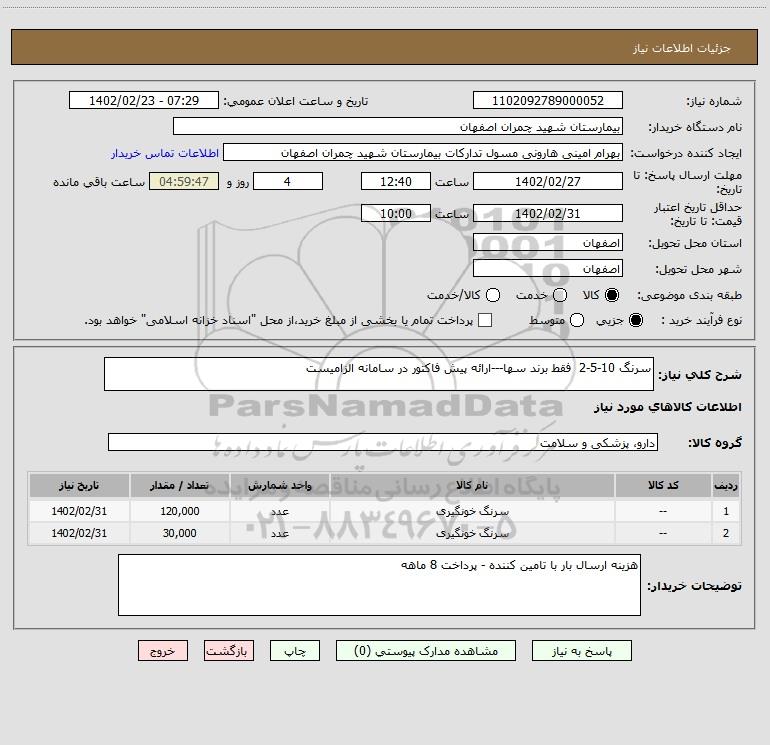Viewport: 770px width, 745px height.
Task: Click the نام کالا column header
Action: 472,486
